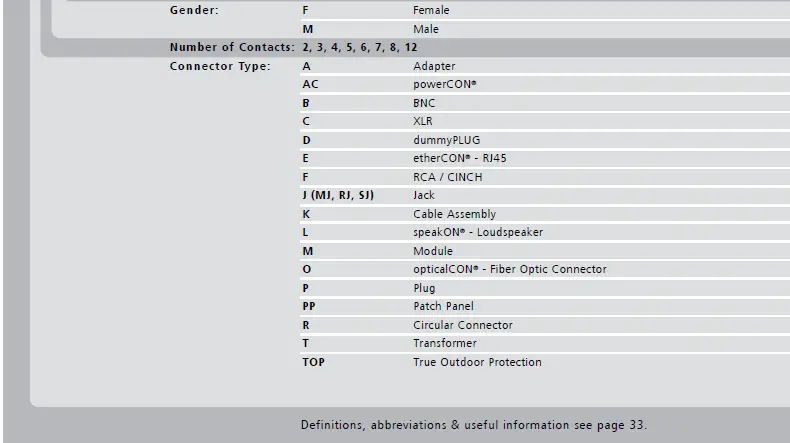
Task: Click the 'Number of Contacts:' label
Action: coord(232,47)
